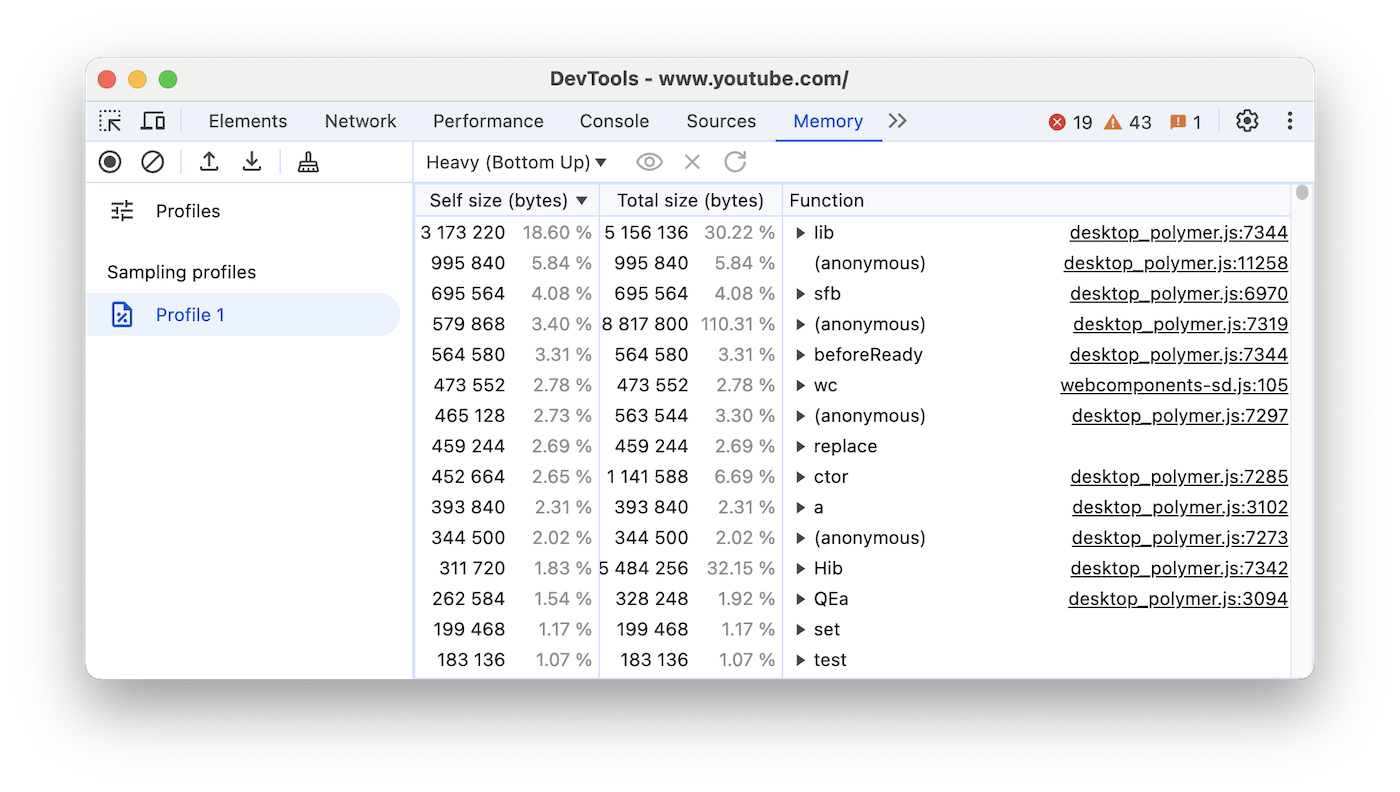Open the webcomponents-sd.js:105 source link
The width and height of the screenshot is (1400, 792).
point(1173,386)
